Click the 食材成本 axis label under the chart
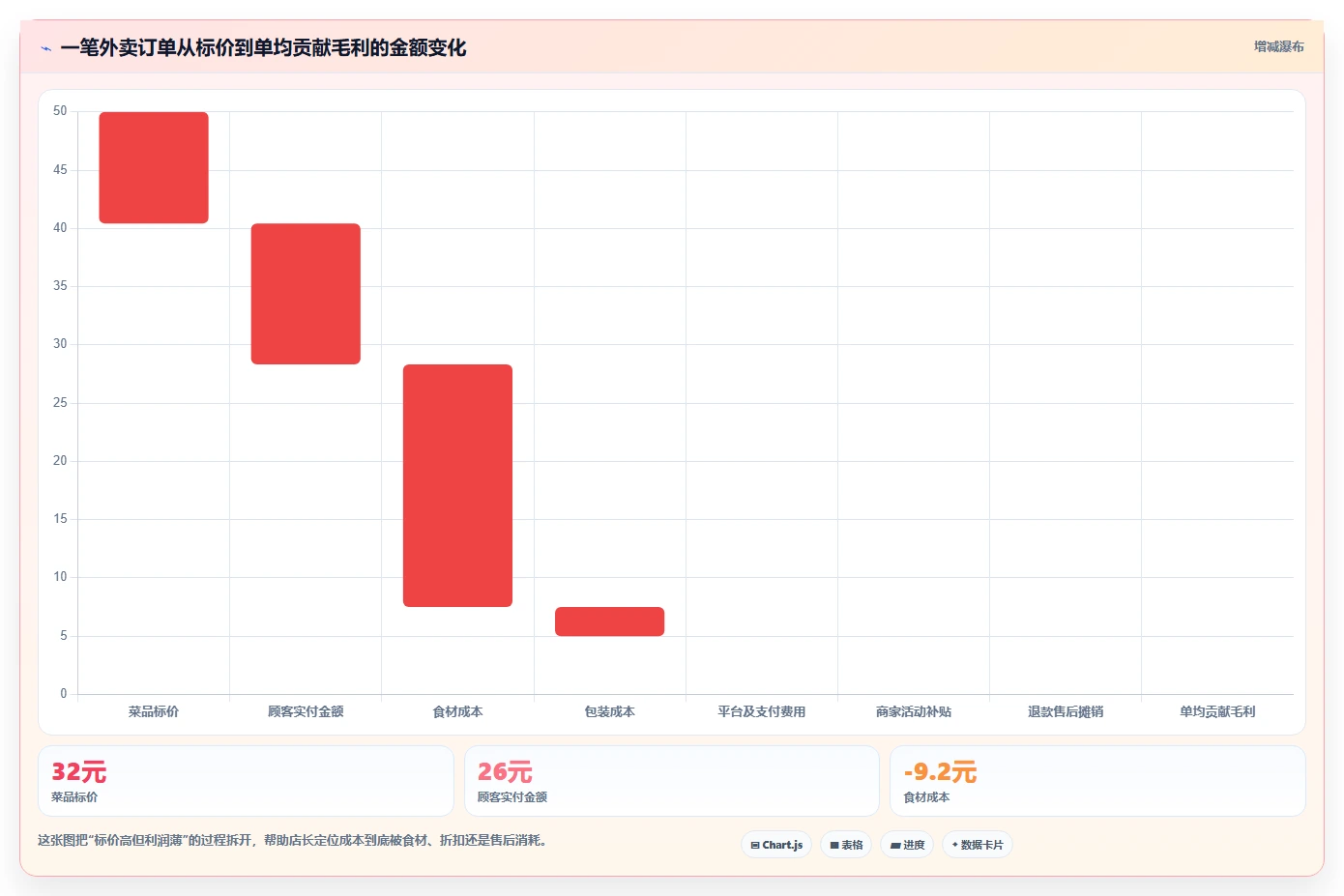 pyautogui.click(x=457, y=711)
